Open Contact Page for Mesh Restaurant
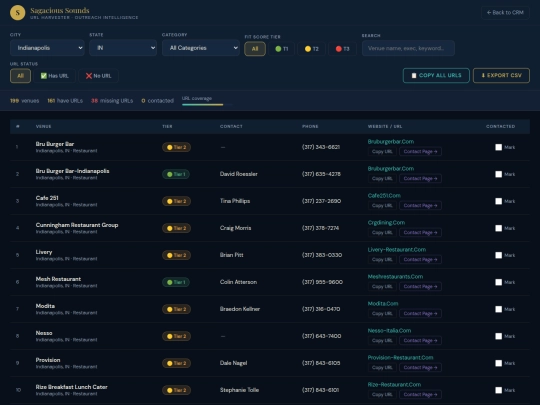This screenshot has width=540, height=405. coord(420,287)
